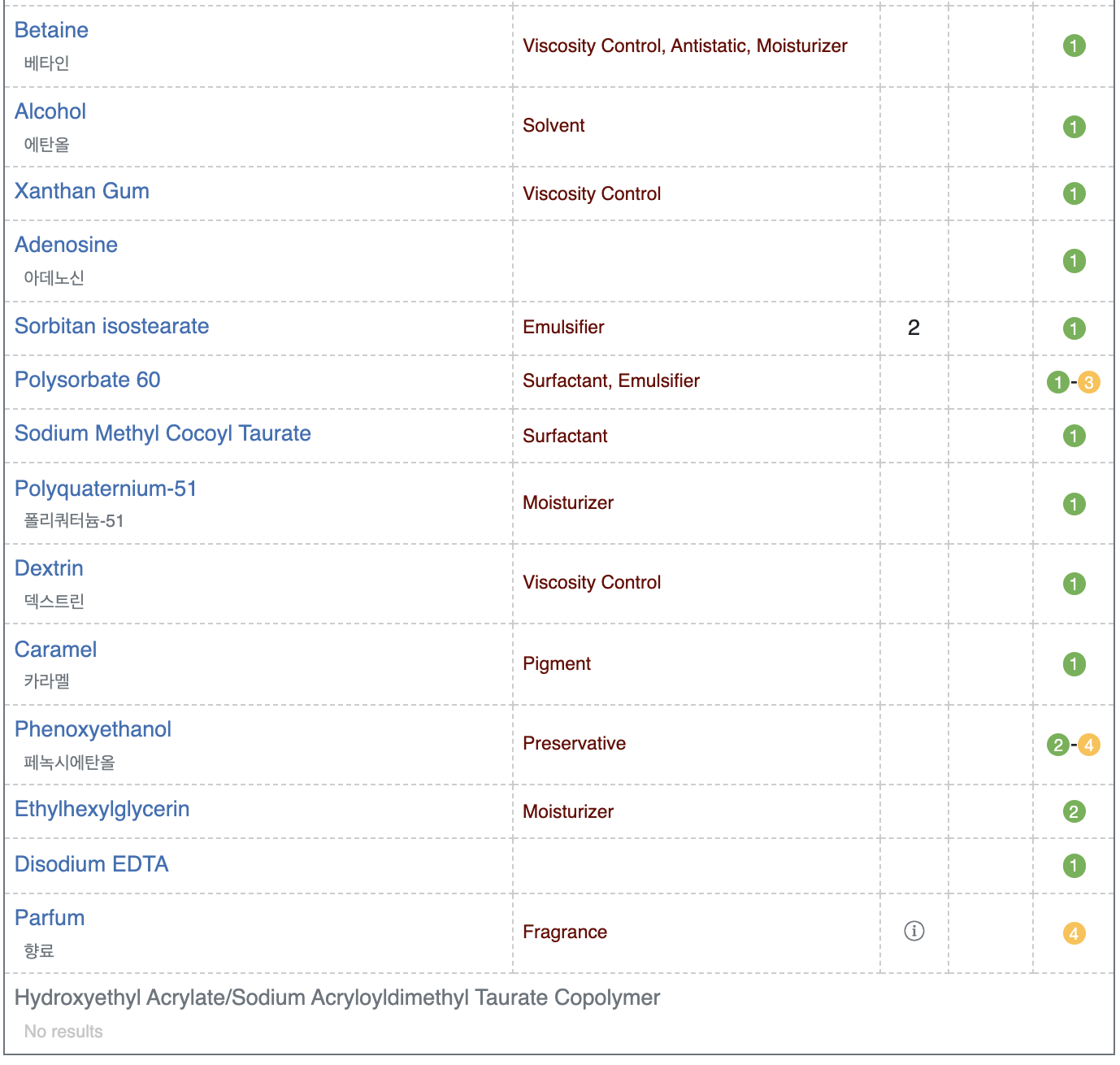Click the green safety badge for Betaine
Image resolution: width=1120 pixels, height=1065 pixels.
coord(1074,46)
